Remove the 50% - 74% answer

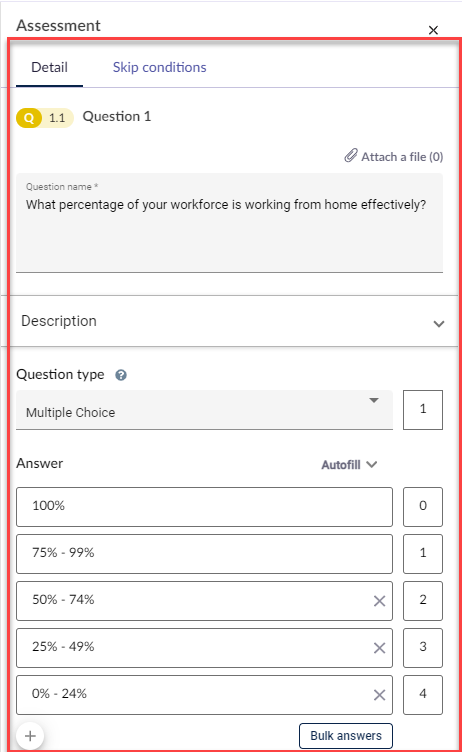click(379, 601)
